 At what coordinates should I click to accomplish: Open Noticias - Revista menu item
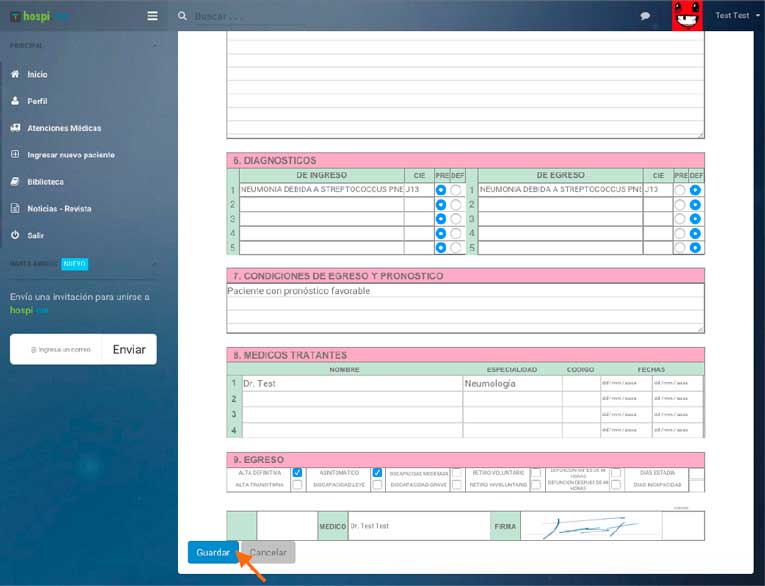[x=59, y=208]
